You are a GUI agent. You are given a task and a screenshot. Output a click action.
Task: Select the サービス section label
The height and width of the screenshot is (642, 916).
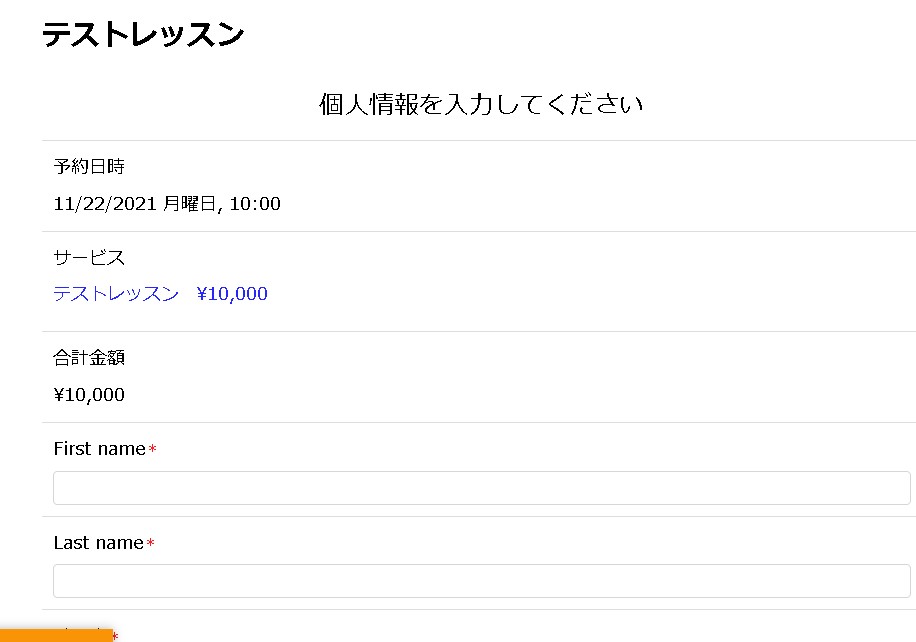pyautogui.click(x=89, y=258)
